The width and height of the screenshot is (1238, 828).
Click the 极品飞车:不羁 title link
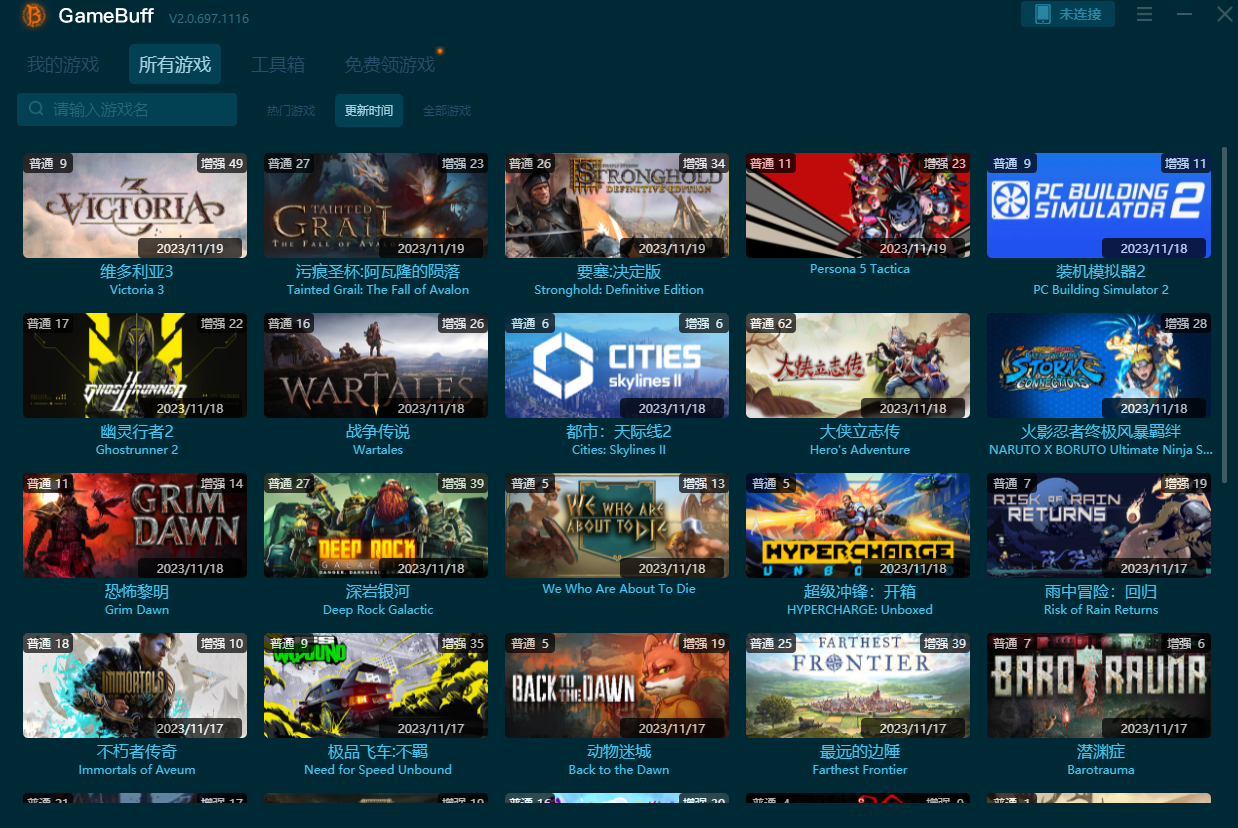378,751
